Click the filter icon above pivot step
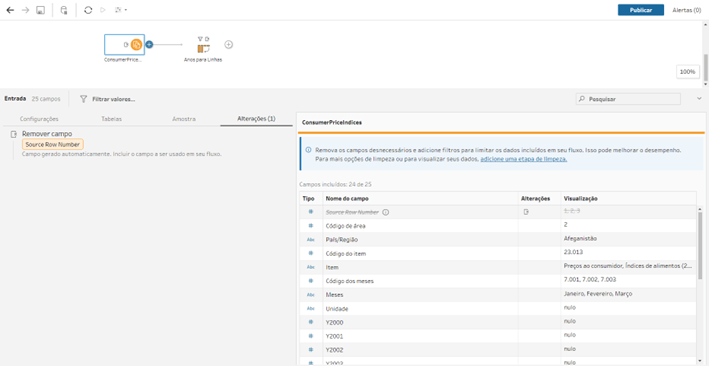Image resolution: width=709 pixels, height=366 pixels. click(x=201, y=38)
